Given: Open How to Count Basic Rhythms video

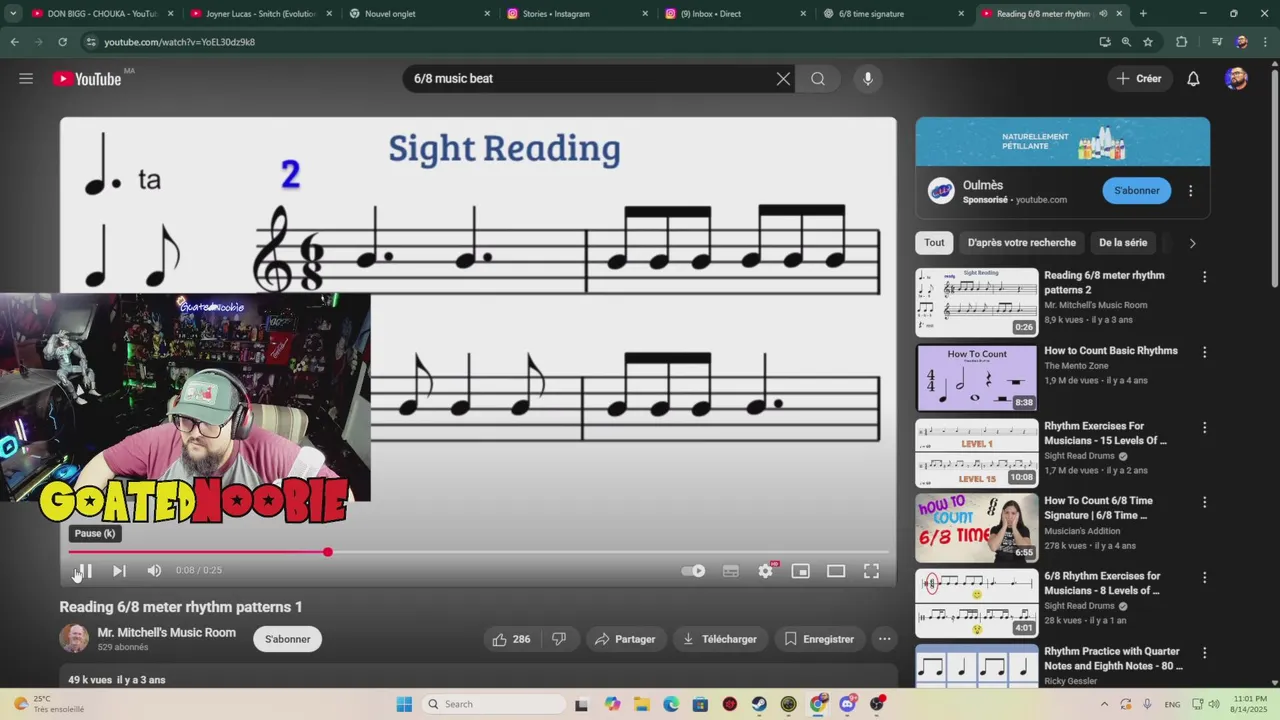Looking at the screenshot, I should [1111, 351].
